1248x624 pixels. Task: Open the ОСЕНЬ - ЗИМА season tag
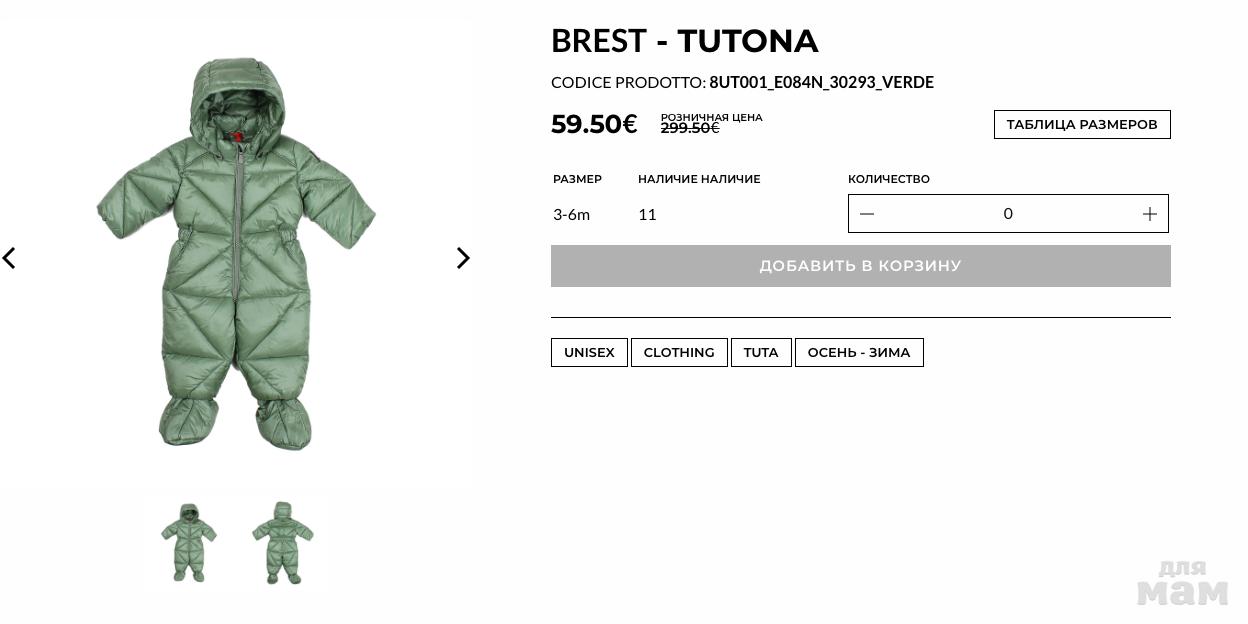point(858,352)
